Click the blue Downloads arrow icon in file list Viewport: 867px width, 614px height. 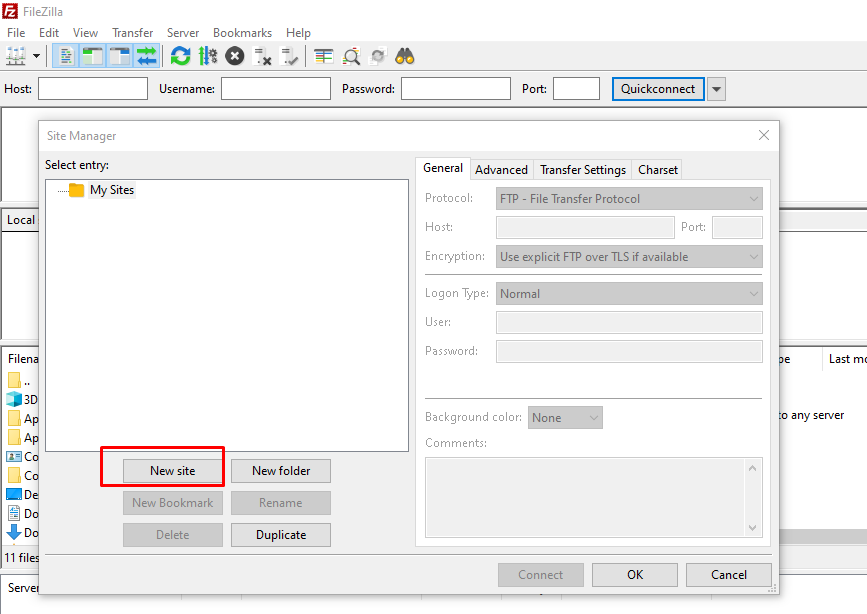click(x=14, y=532)
